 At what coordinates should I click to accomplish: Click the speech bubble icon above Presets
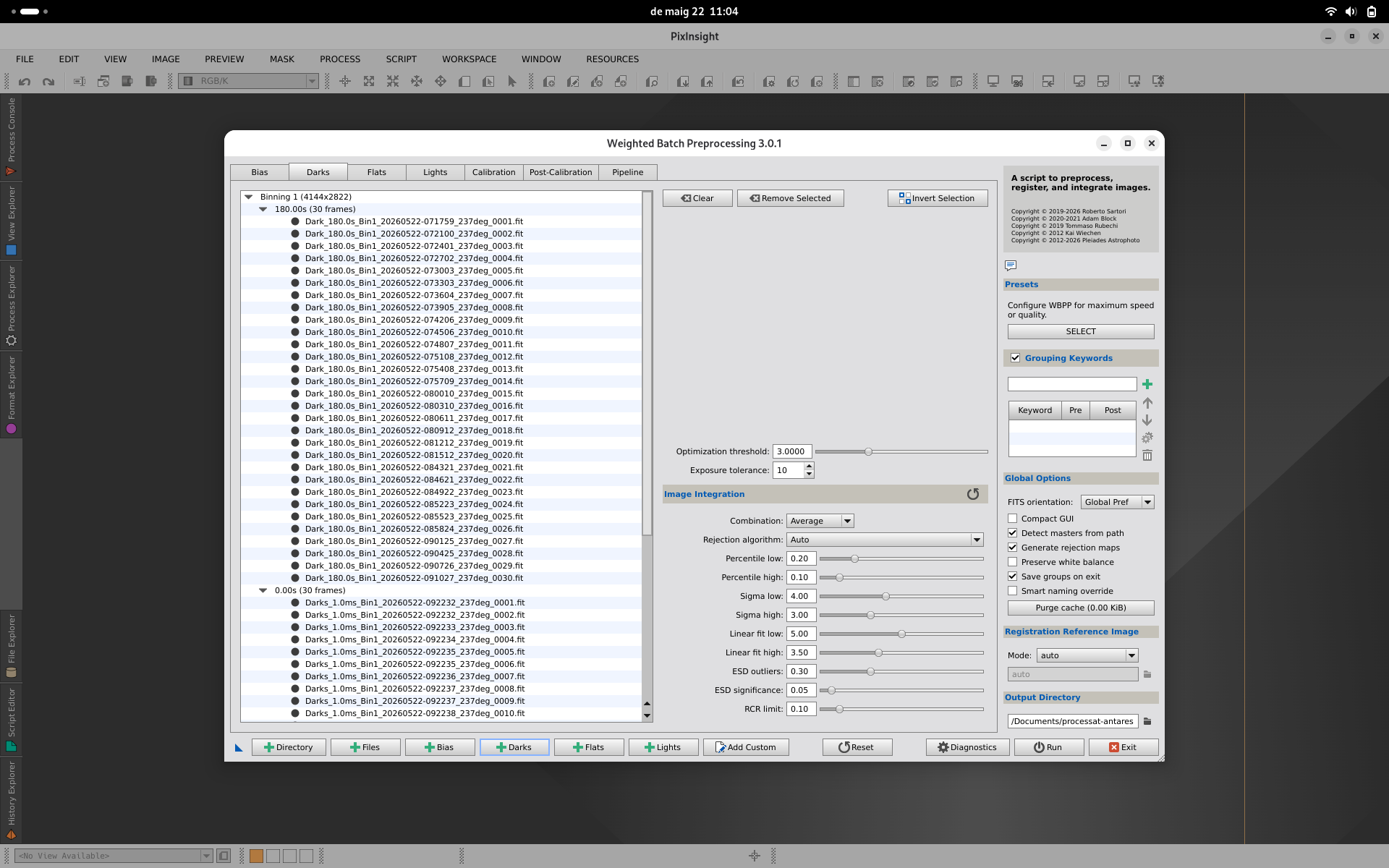pos(1011,265)
